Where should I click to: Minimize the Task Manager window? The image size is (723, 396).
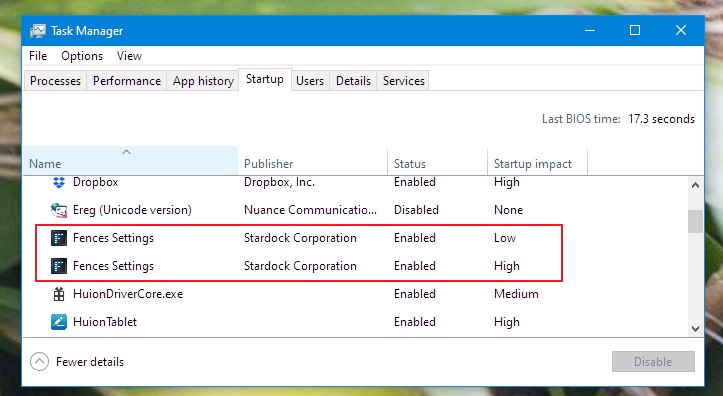click(590, 30)
